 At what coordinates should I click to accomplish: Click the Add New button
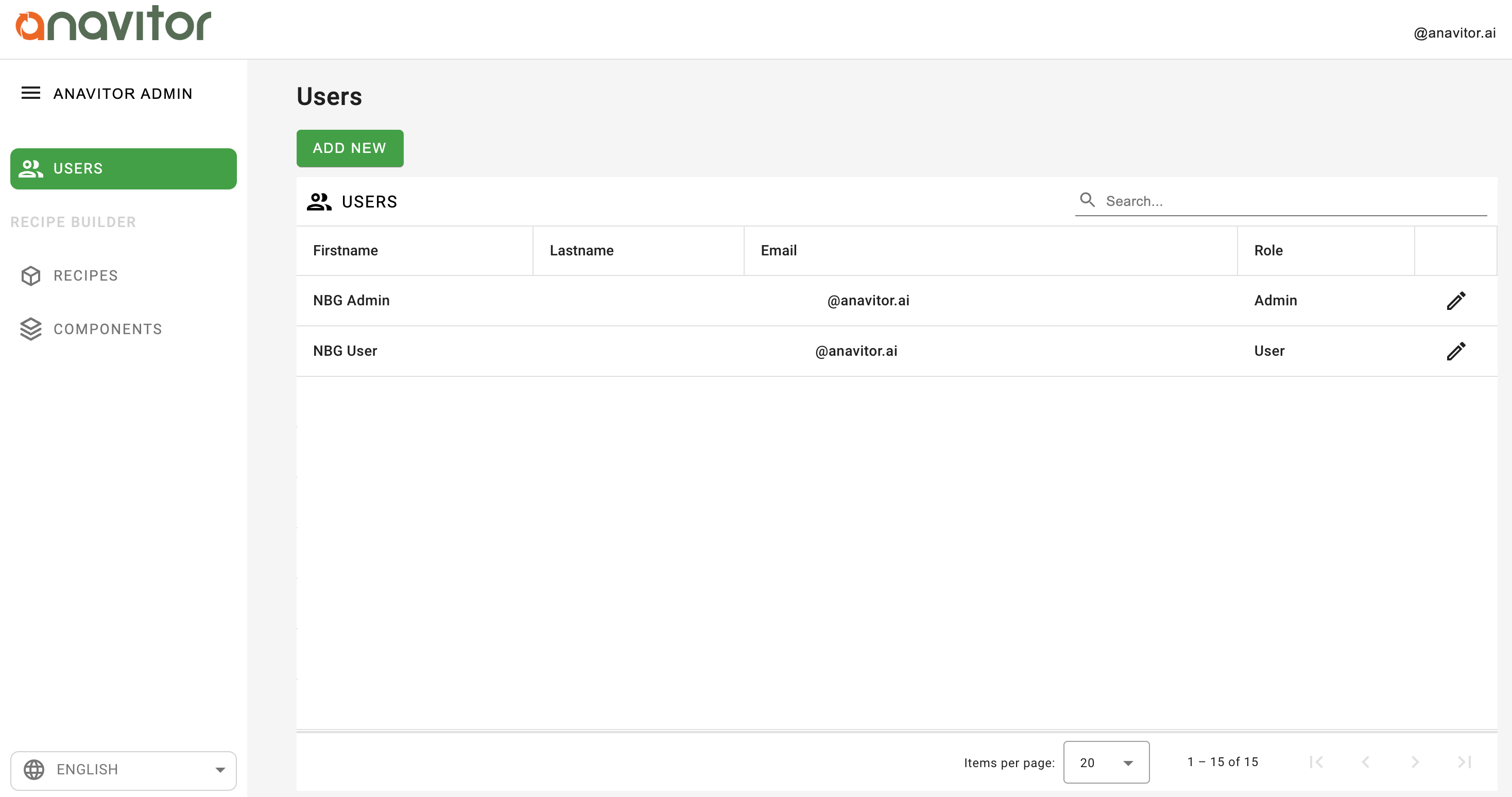click(x=350, y=148)
